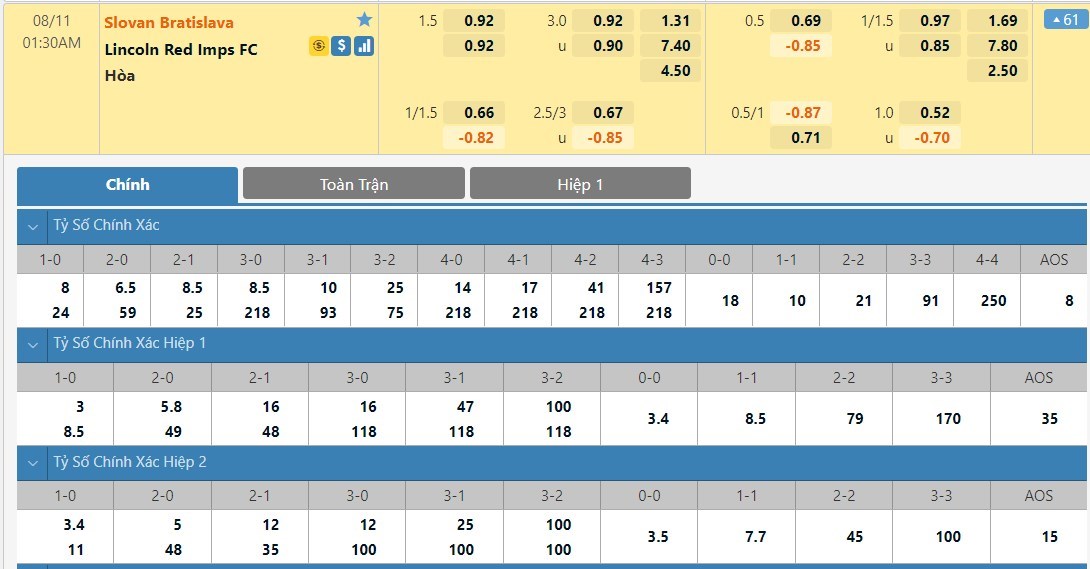Choose 7.7 odds for second-half 1-1
The height and width of the screenshot is (569, 1090).
(x=755, y=537)
